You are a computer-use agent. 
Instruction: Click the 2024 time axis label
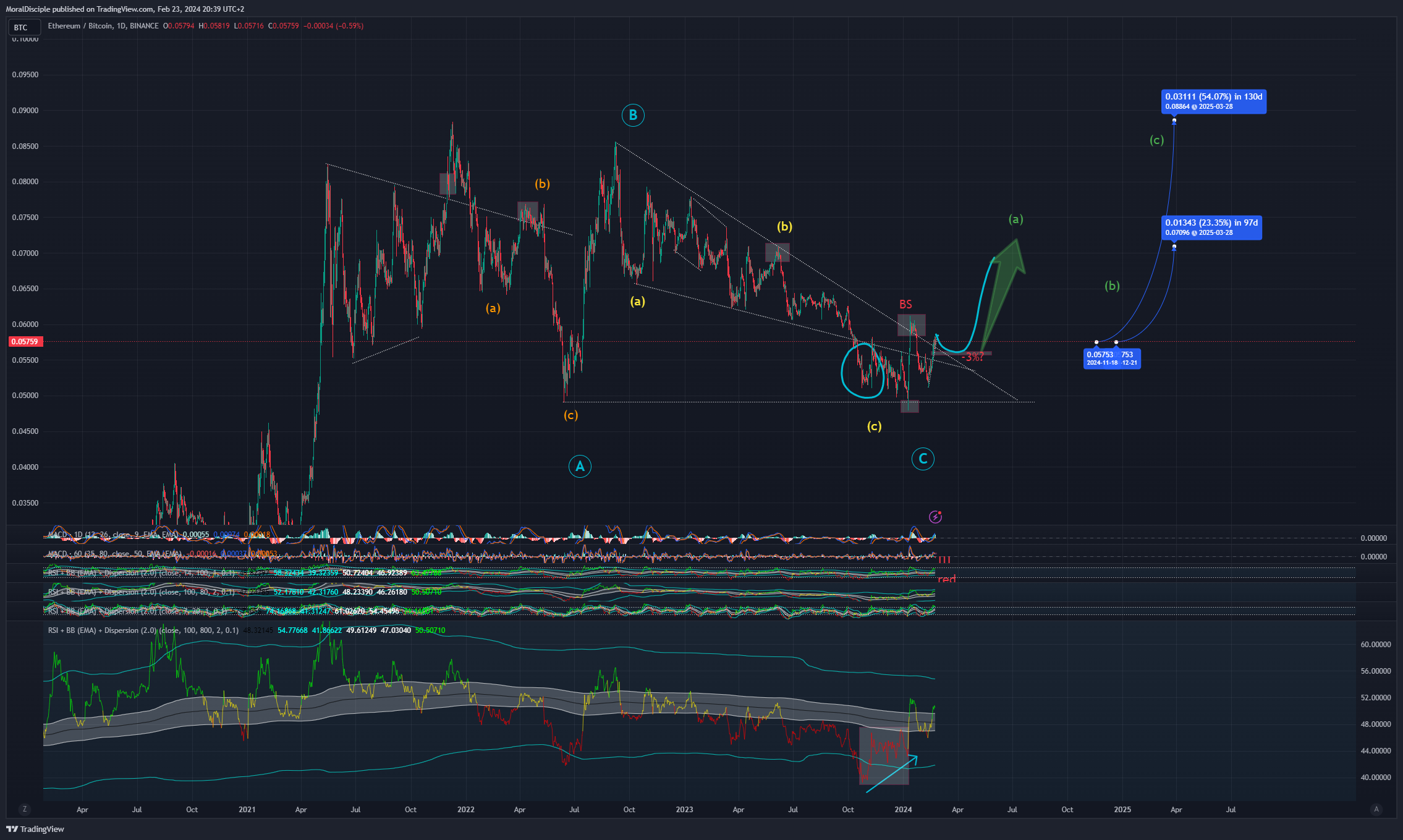tap(903, 809)
